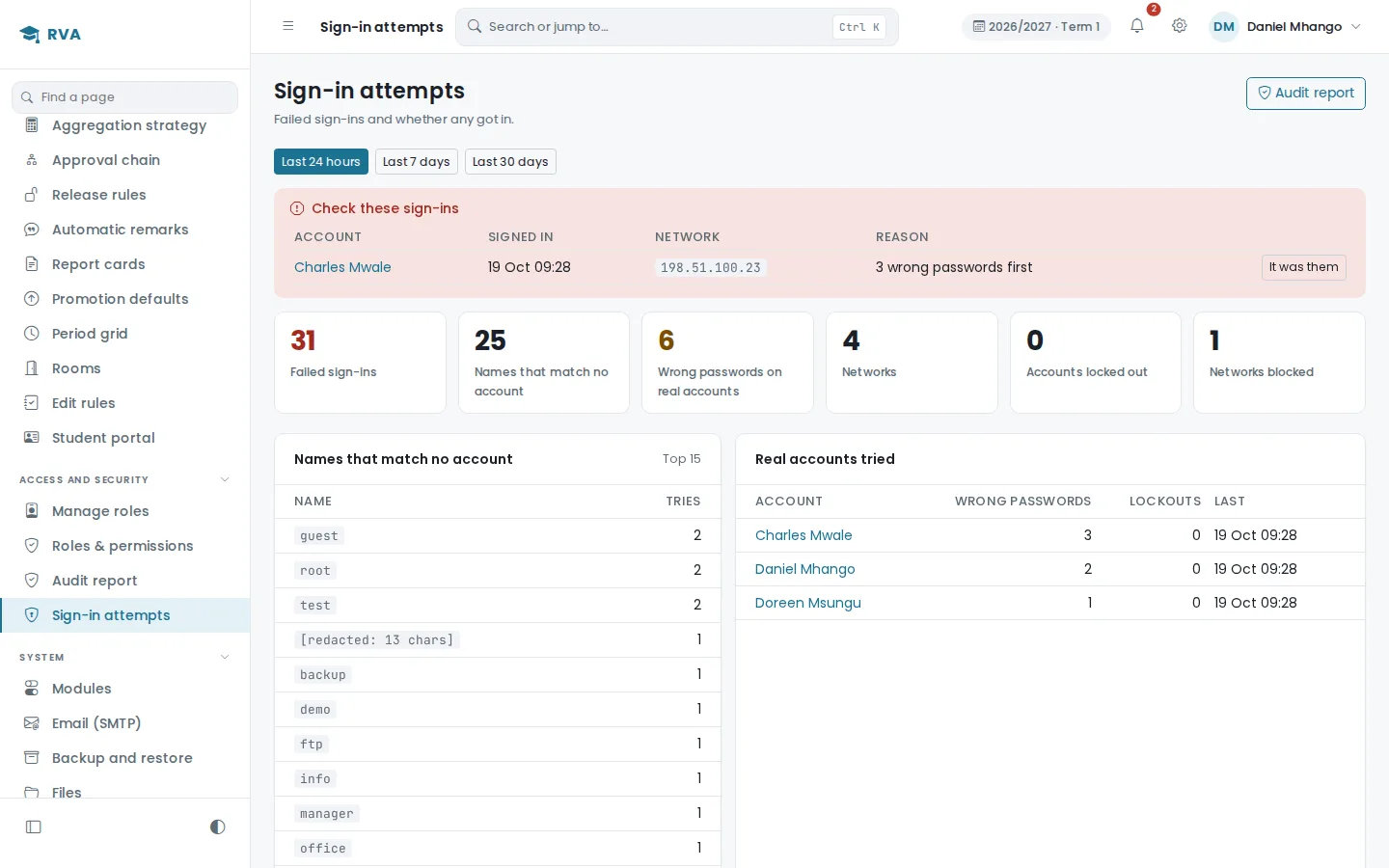Click the manager name entry
The height and width of the screenshot is (868, 1389).
[327, 814]
